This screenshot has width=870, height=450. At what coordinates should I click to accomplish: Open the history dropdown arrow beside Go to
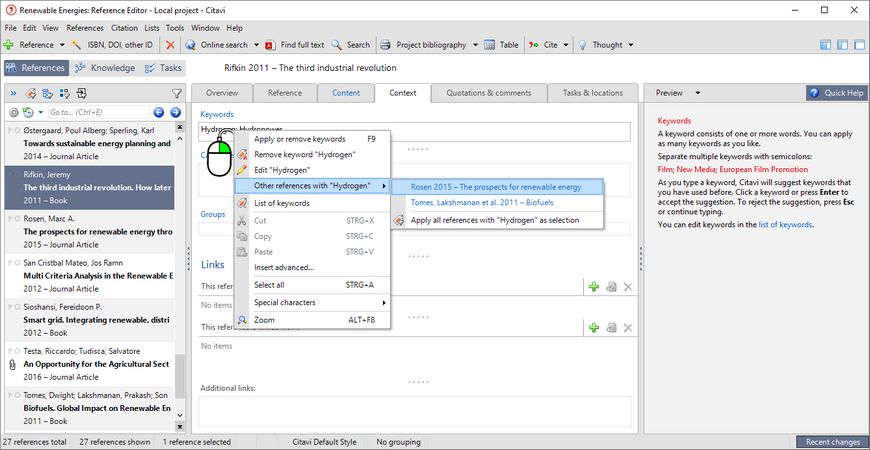(41, 113)
